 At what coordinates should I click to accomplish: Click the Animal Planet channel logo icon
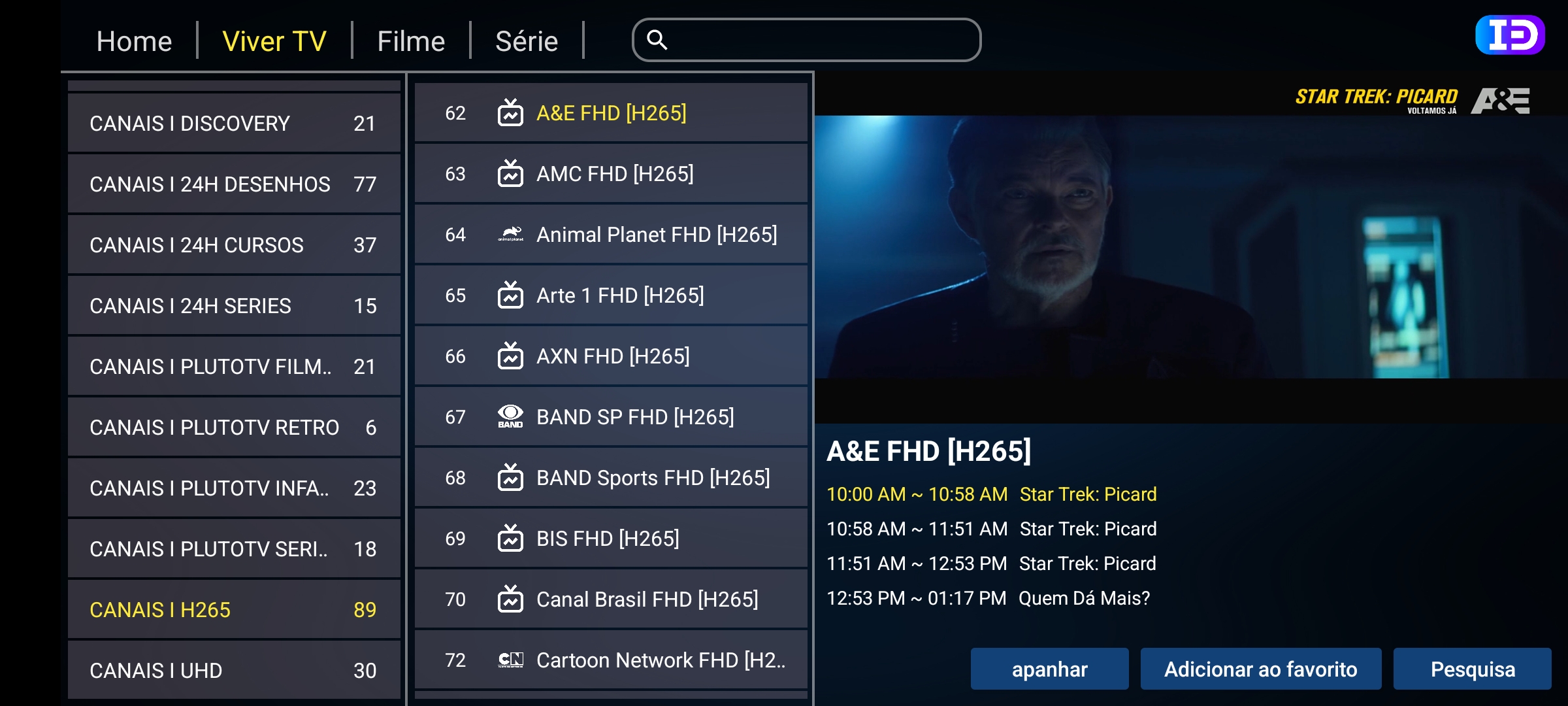pos(510,235)
